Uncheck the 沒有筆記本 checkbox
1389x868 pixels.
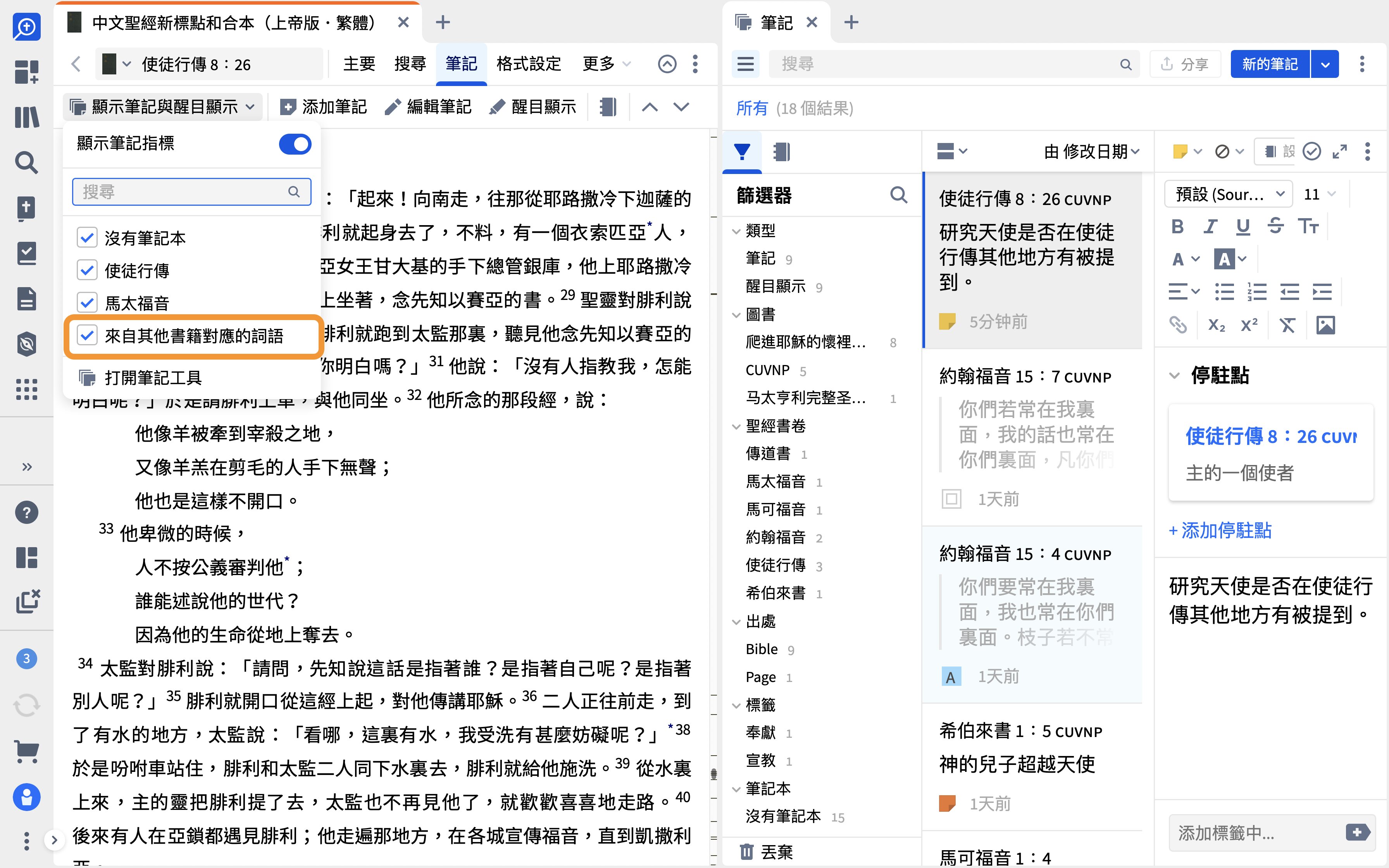click(x=87, y=237)
